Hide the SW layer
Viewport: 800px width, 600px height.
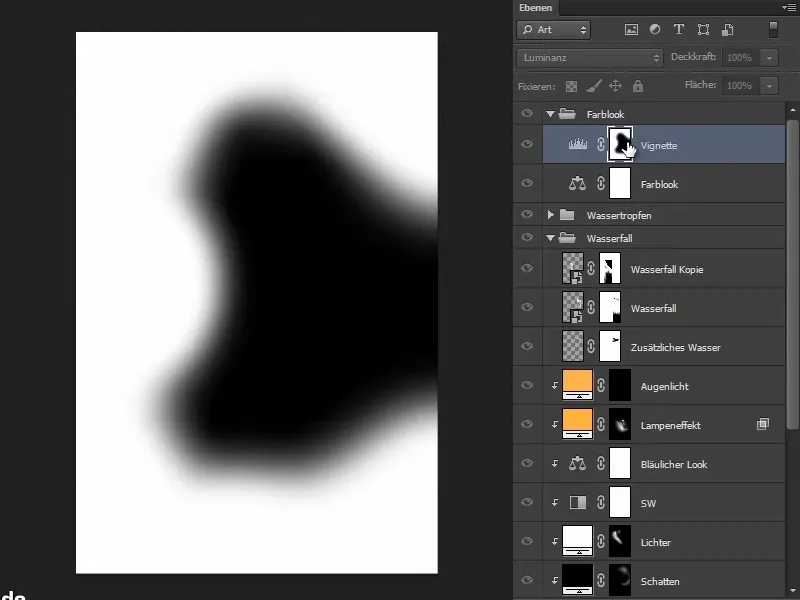tap(527, 502)
